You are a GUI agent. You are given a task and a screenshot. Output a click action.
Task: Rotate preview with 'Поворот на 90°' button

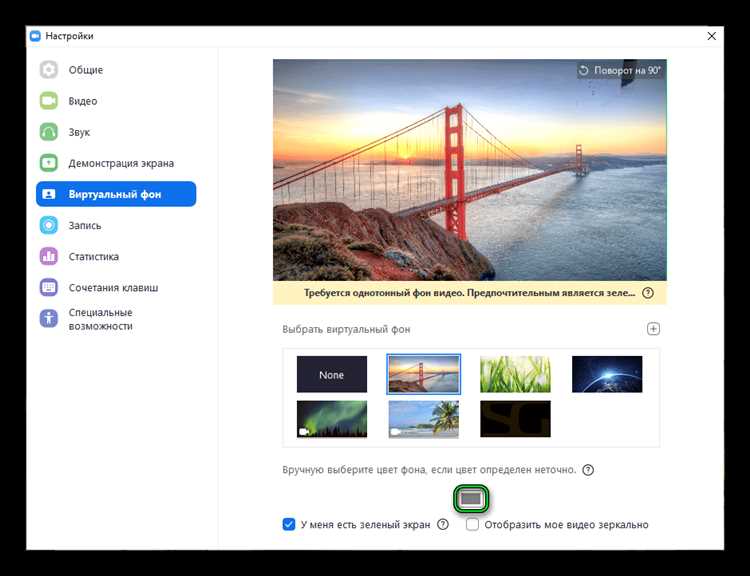620,70
